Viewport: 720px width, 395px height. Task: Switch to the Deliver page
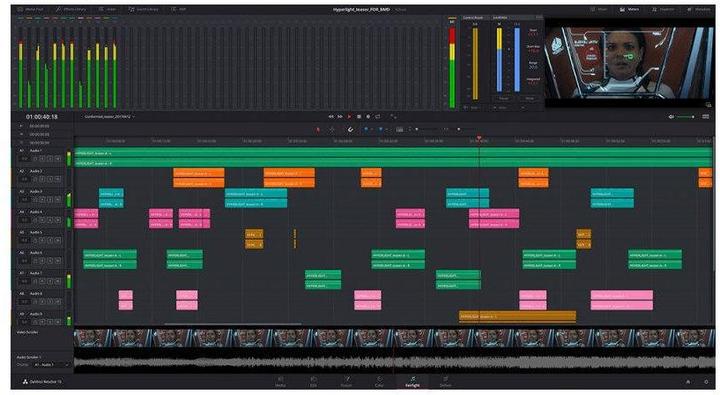pyautogui.click(x=445, y=382)
